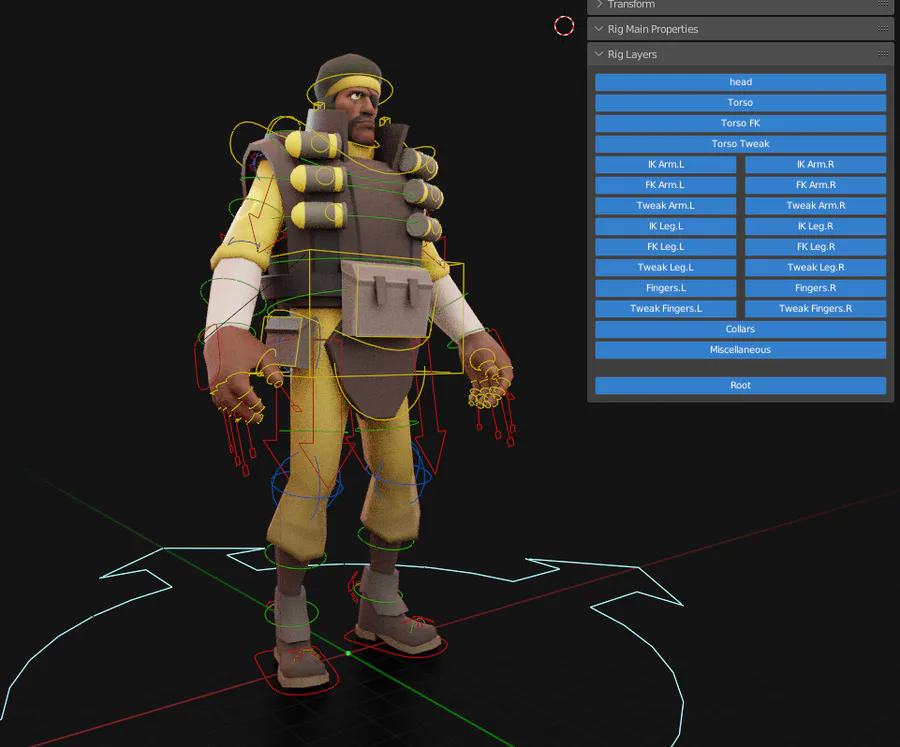Toggle the Tweak Fingers.R layer
Screen dimensions: 900x747
pyautogui.click(x=816, y=309)
